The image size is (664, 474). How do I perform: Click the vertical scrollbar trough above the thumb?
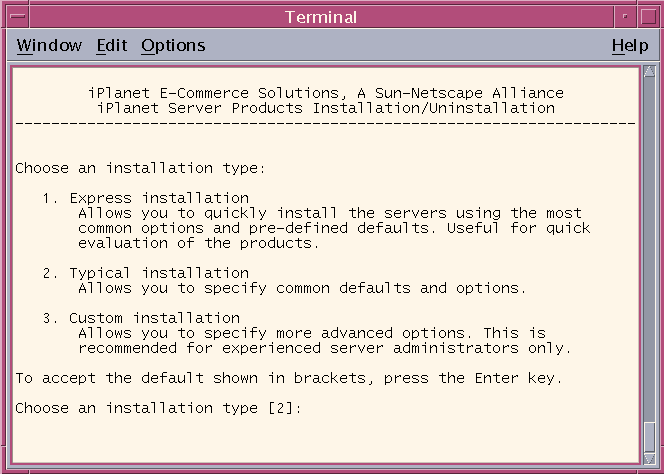[649, 249]
